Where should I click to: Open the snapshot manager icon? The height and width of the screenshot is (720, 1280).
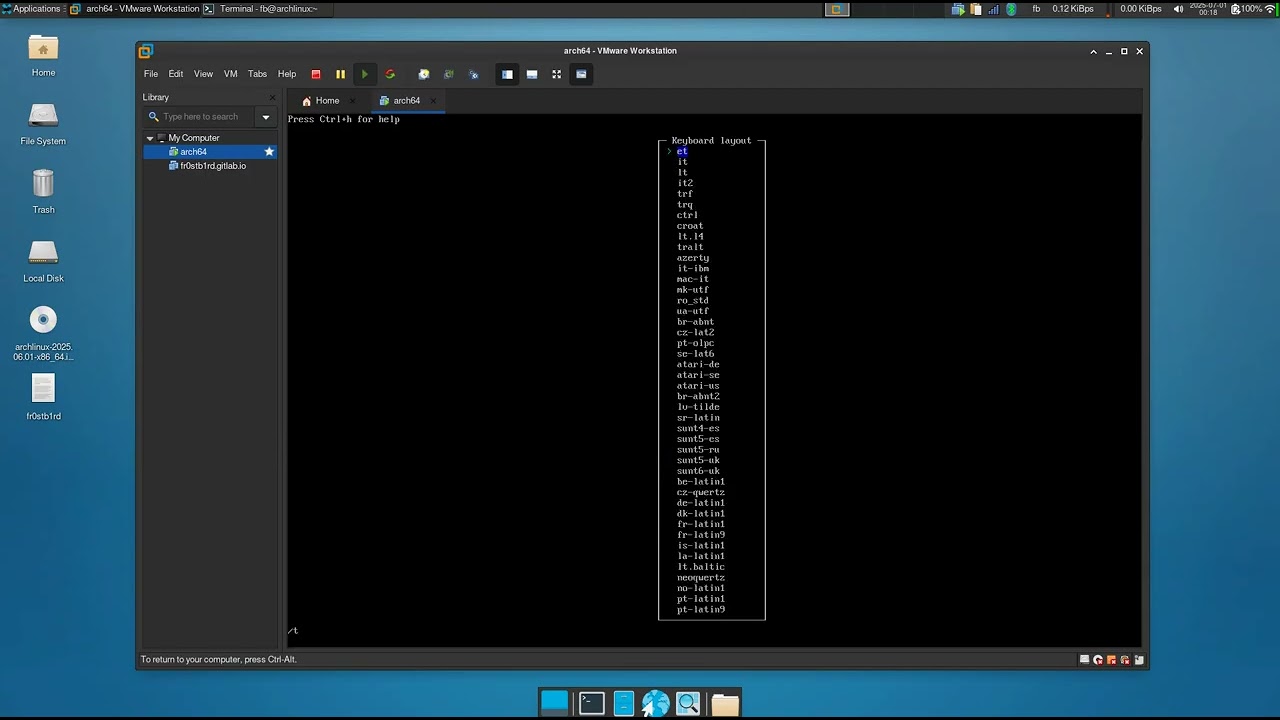[473, 74]
